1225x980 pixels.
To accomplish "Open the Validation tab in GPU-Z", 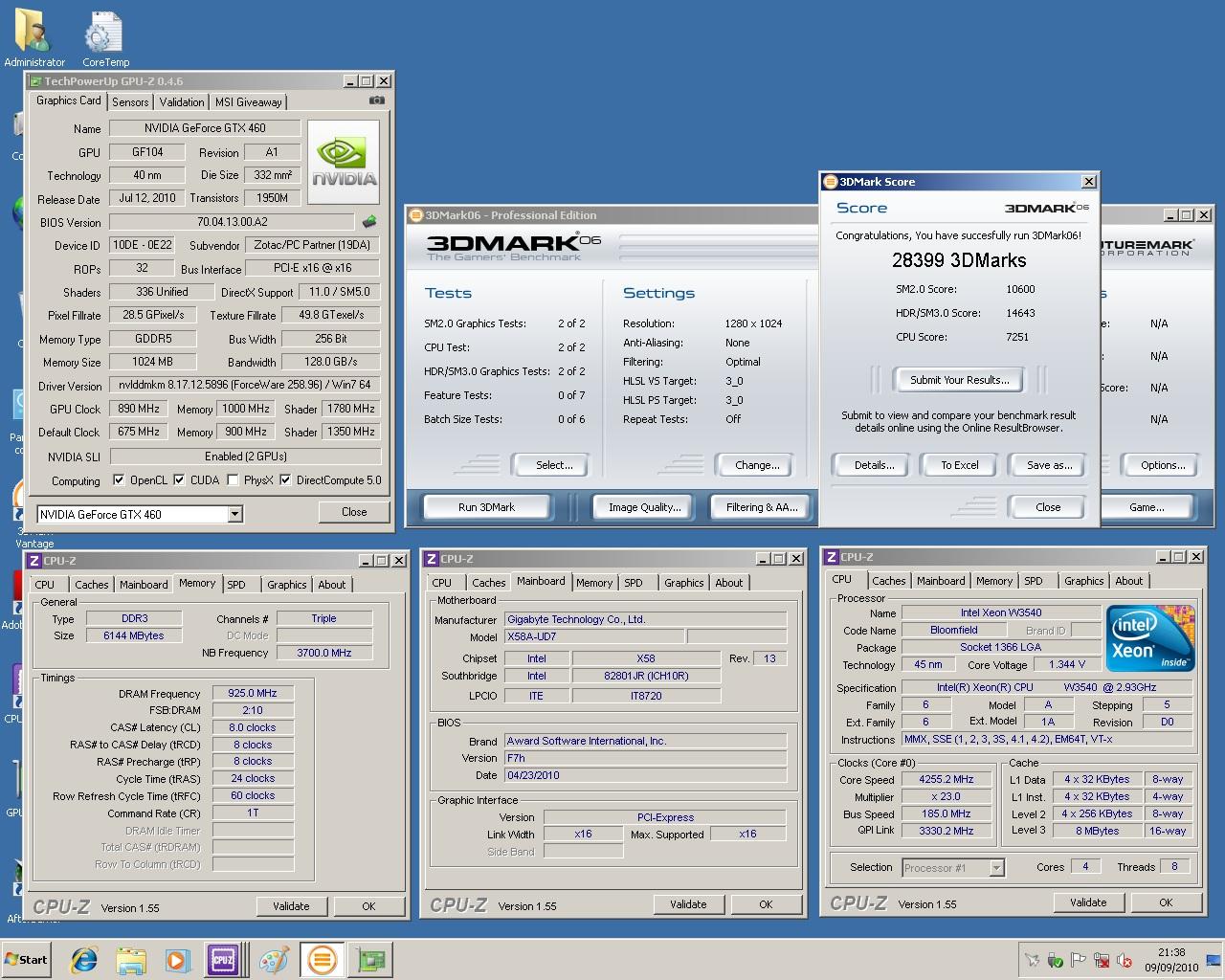I will click(182, 102).
